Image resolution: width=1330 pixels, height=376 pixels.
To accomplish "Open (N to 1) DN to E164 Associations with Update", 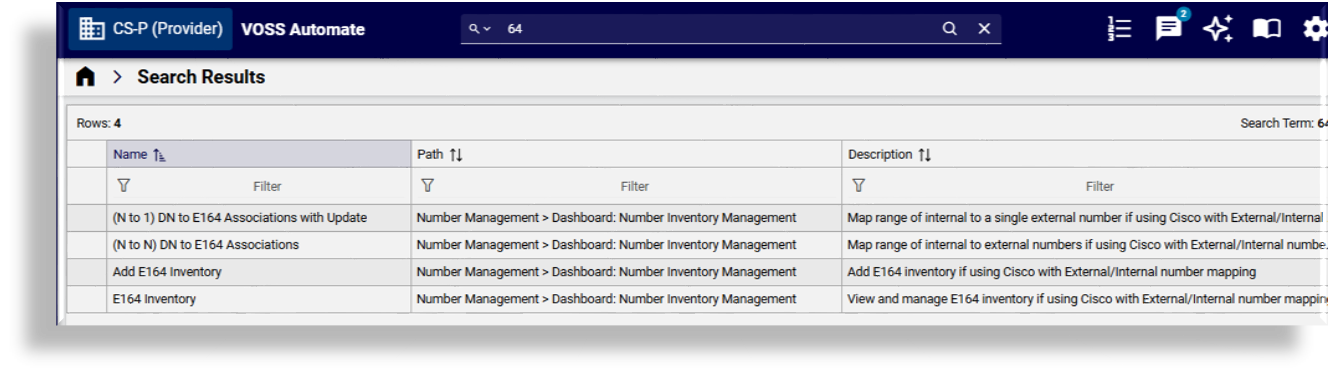I will (x=240, y=217).
